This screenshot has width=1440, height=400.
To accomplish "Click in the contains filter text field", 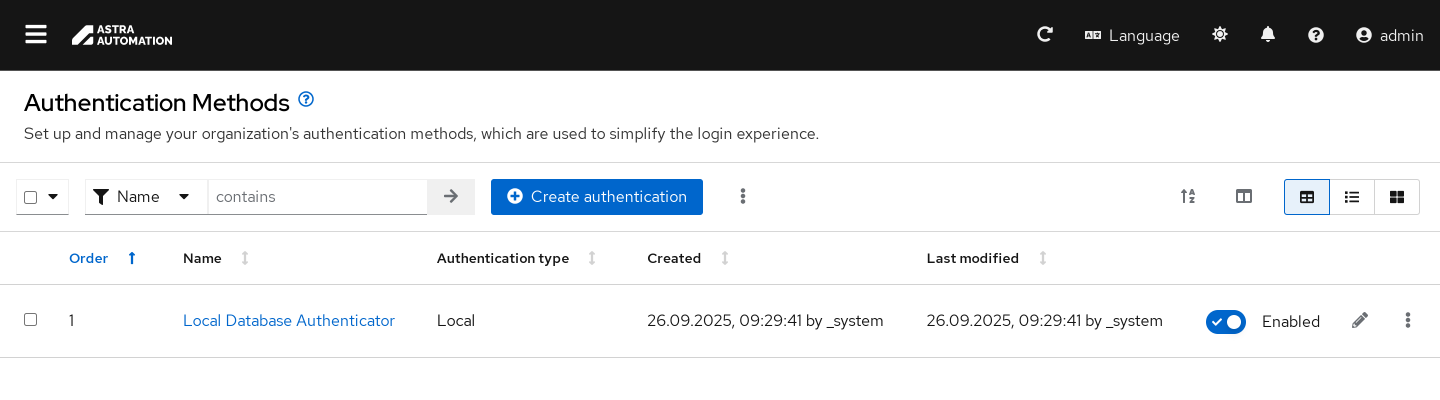I will point(317,197).
